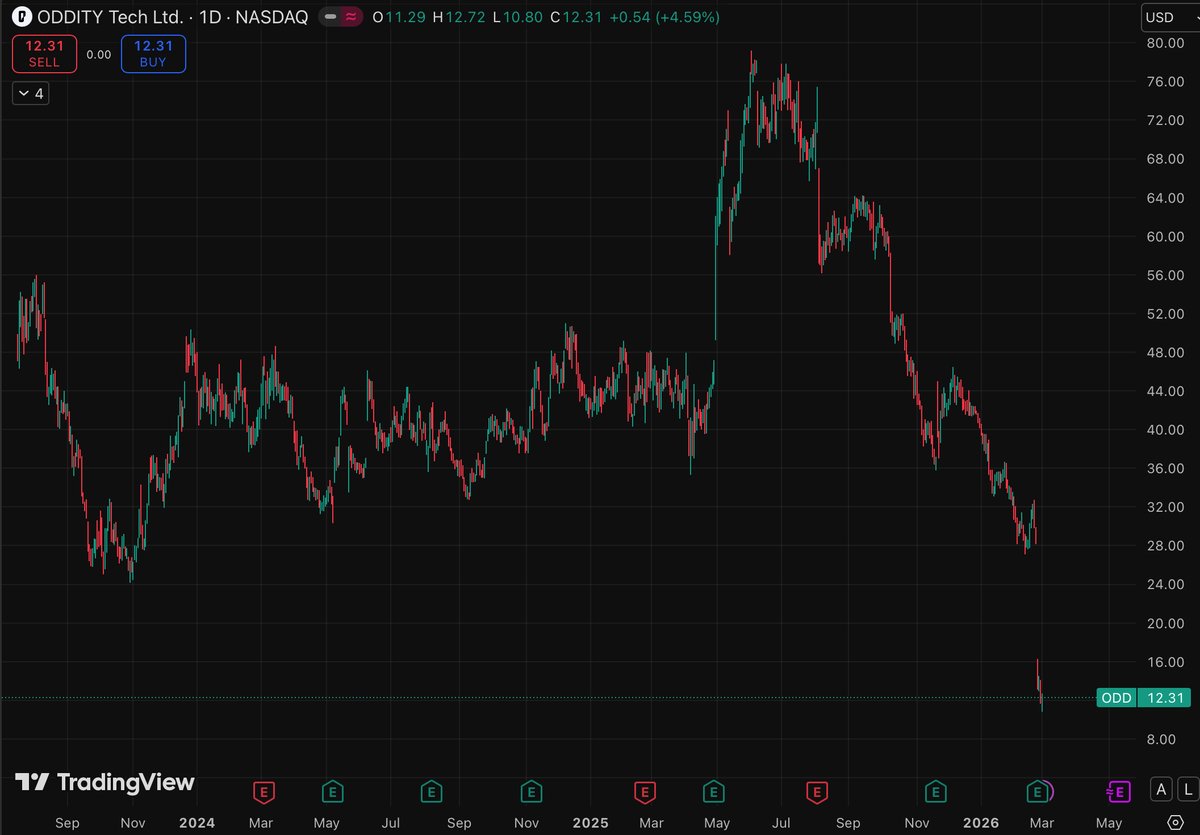1200x835 pixels.
Task: Click the red earnings marker near Mar 2024
Action: (263, 792)
